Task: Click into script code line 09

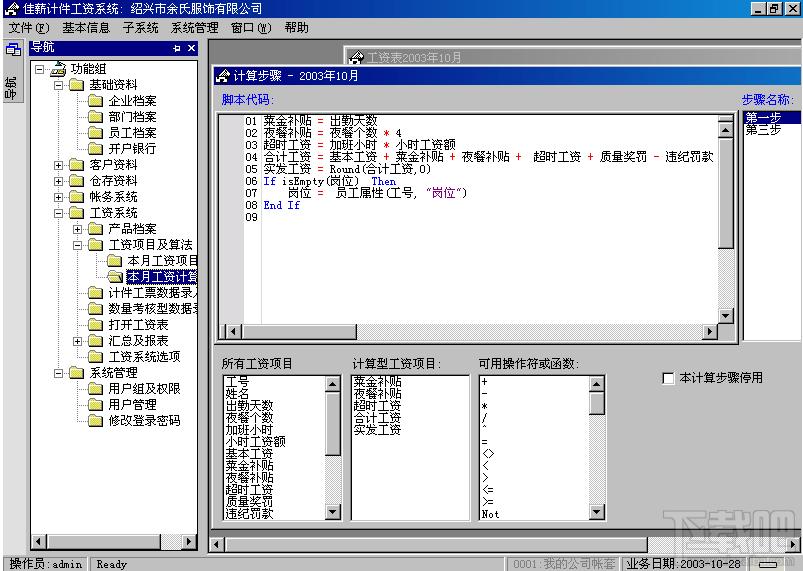Action: pos(487,217)
